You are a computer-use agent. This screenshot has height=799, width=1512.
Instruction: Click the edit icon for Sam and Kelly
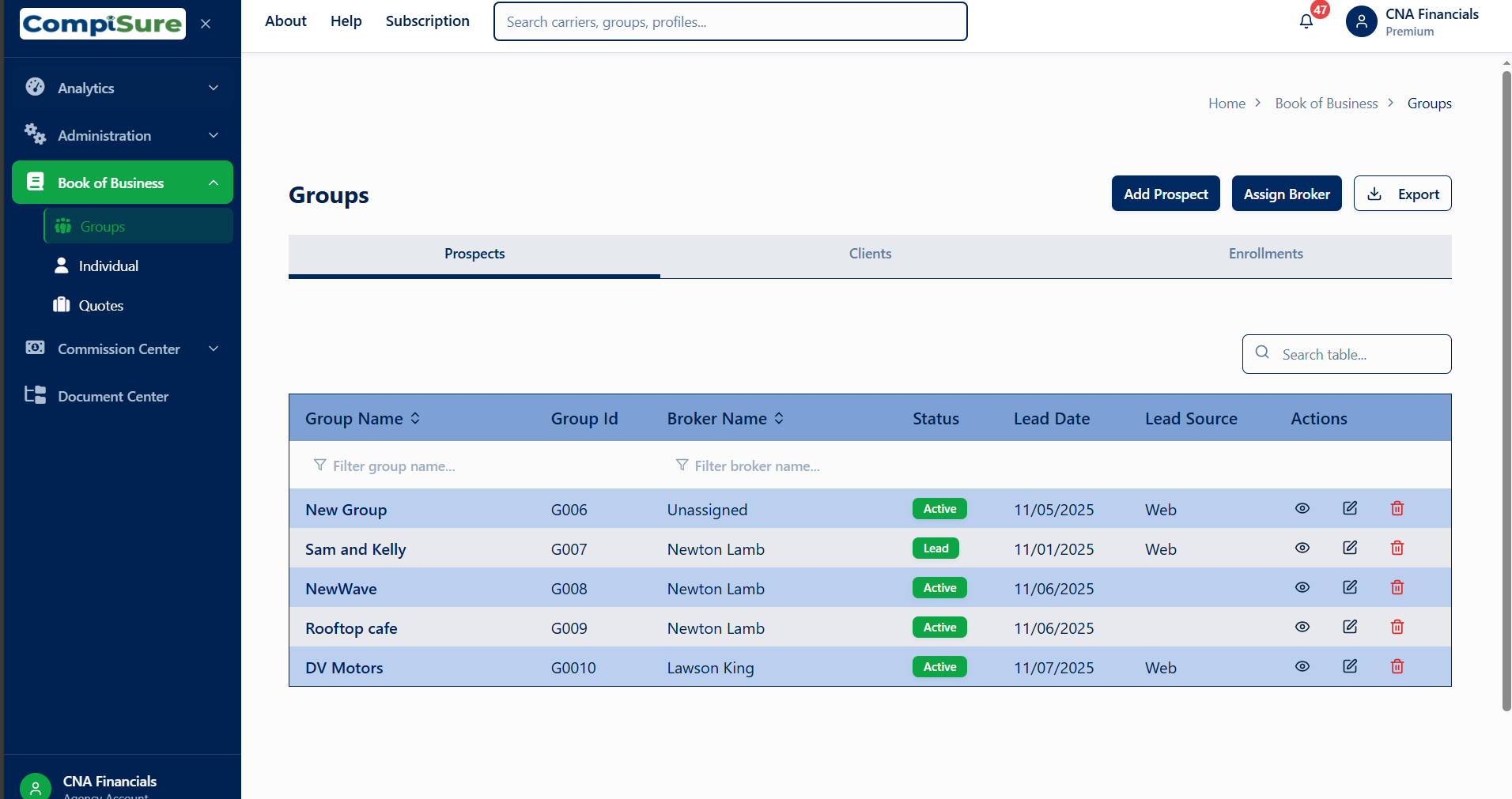(x=1350, y=548)
